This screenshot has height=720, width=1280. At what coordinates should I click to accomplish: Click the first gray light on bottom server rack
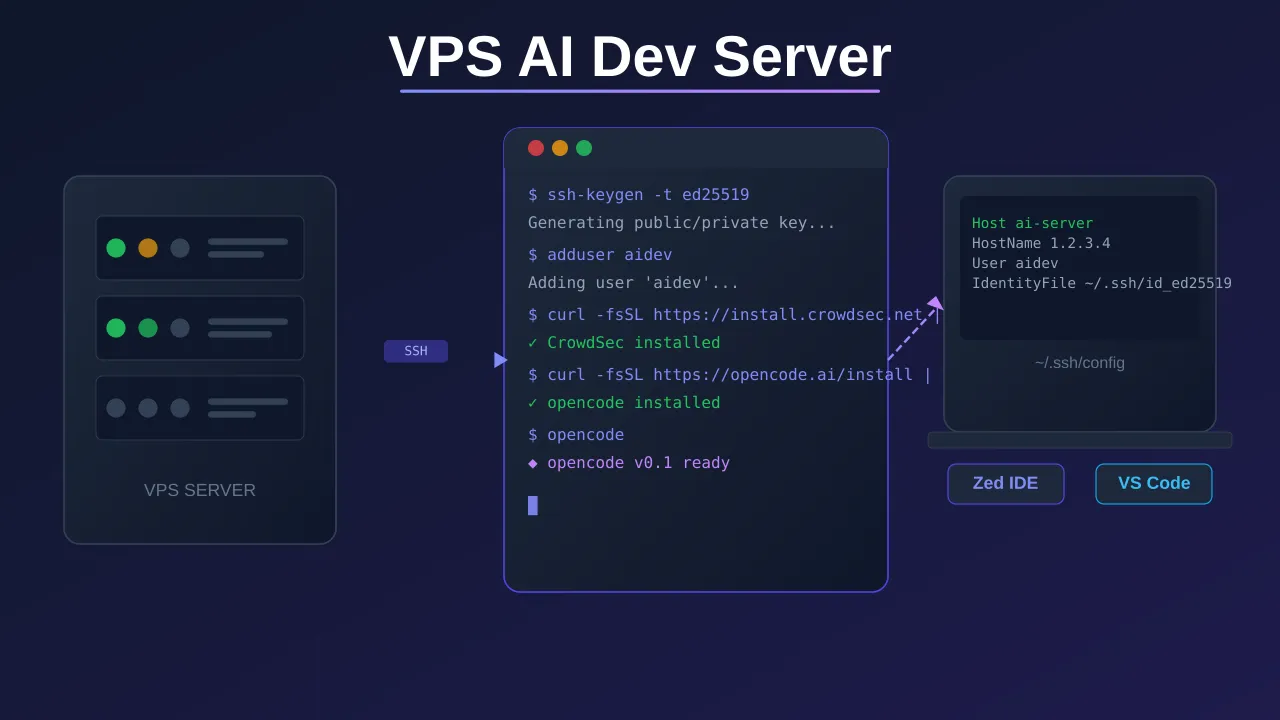click(116, 408)
